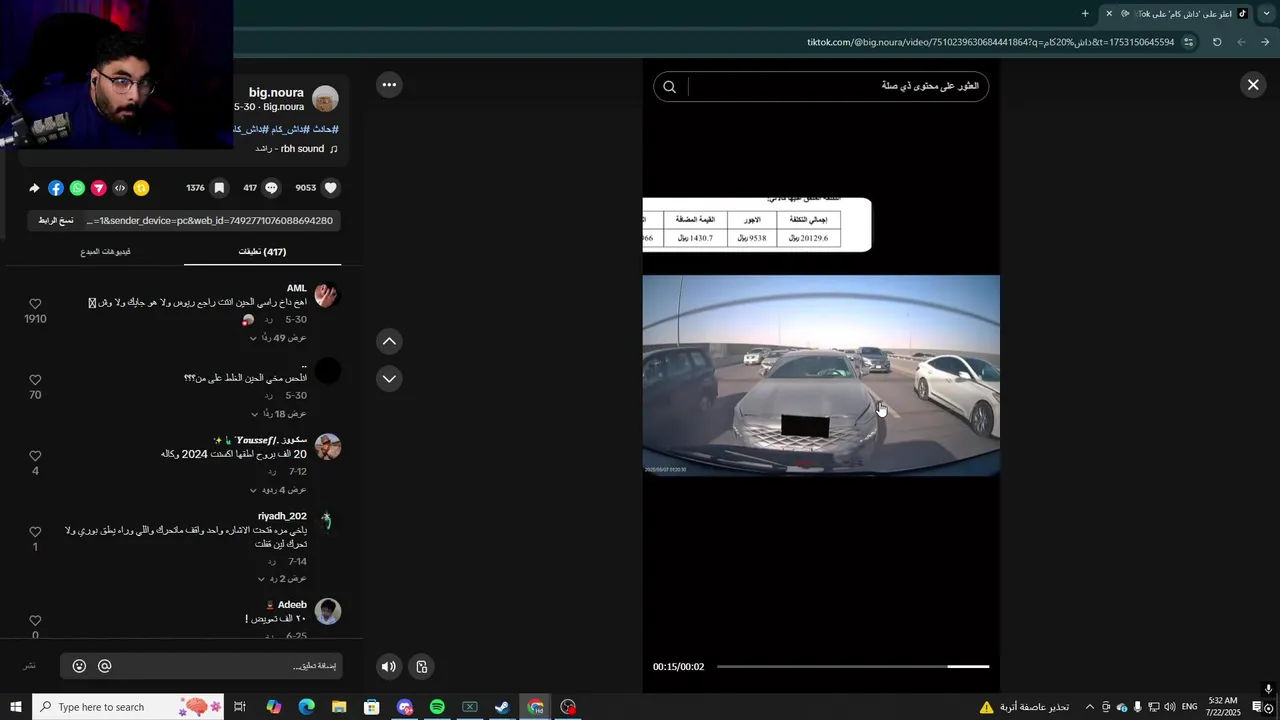
Task: Open Steam from the taskbar
Action: click(x=502, y=707)
